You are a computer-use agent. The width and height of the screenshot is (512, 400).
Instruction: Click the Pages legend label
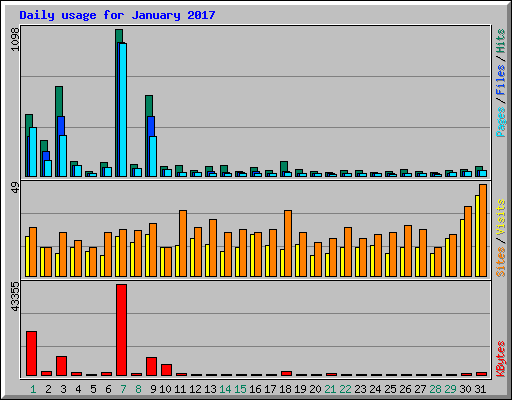(x=500, y=122)
